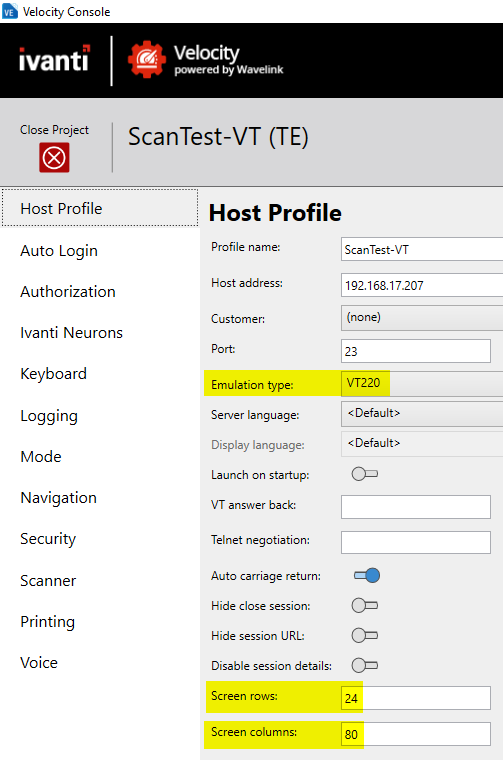Click the Host Profile heading
The image size is (503, 760).
click(x=275, y=213)
